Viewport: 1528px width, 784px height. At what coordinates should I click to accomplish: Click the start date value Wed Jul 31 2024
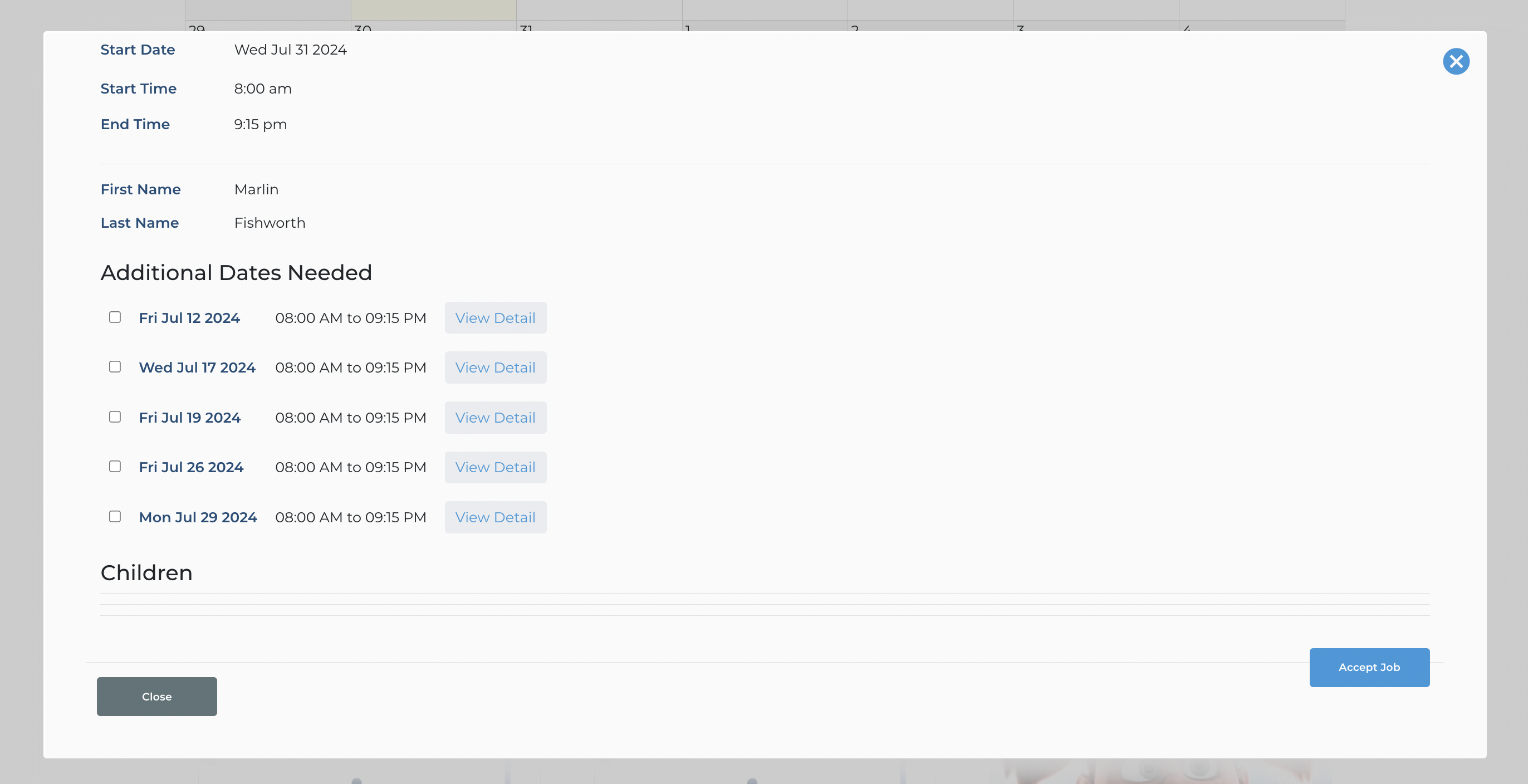(290, 50)
